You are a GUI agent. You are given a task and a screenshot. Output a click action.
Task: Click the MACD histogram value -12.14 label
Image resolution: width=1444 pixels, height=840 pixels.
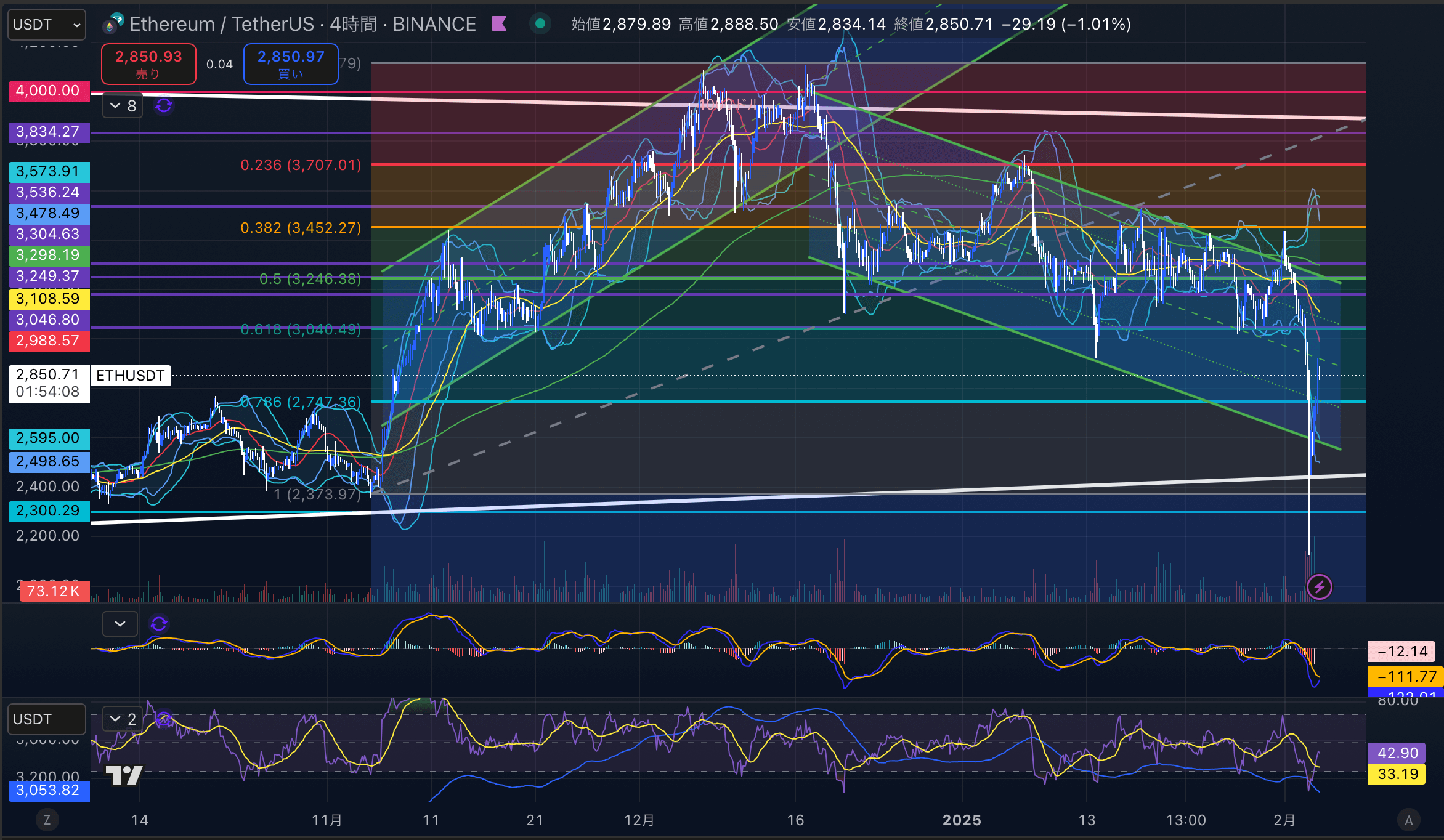click(x=1401, y=652)
